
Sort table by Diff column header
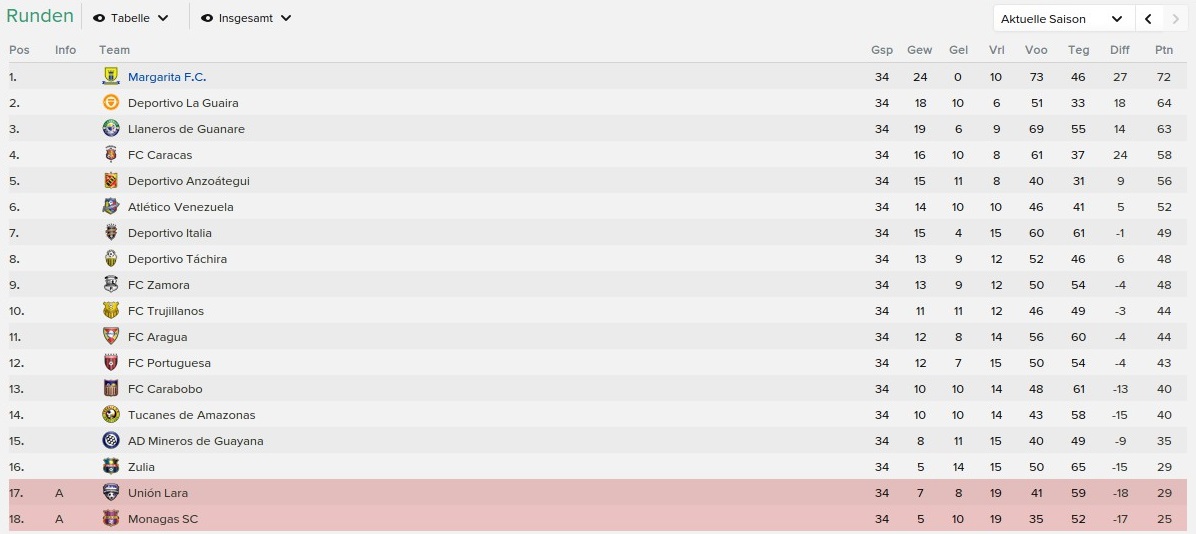point(1120,50)
